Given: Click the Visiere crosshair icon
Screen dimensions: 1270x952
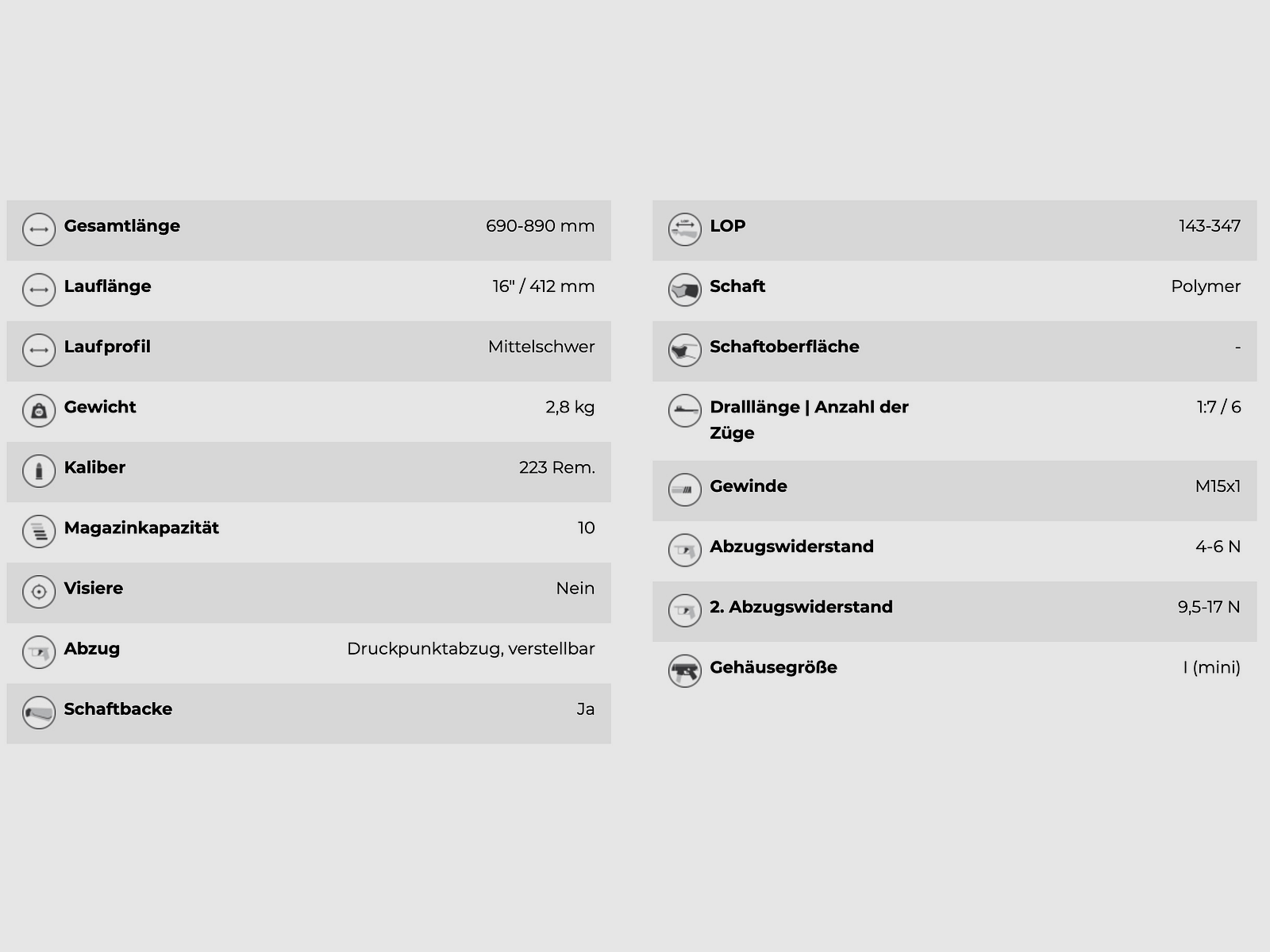Looking at the screenshot, I should point(39,592).
